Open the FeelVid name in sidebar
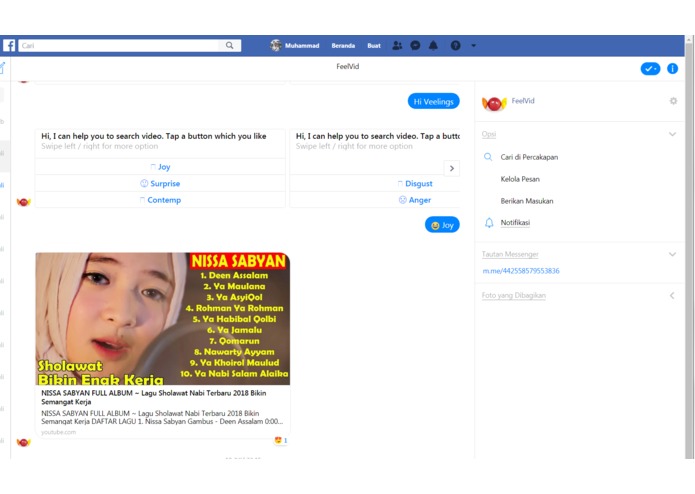Viewport: 695px width, 494px height. click(x=523, y=101)
